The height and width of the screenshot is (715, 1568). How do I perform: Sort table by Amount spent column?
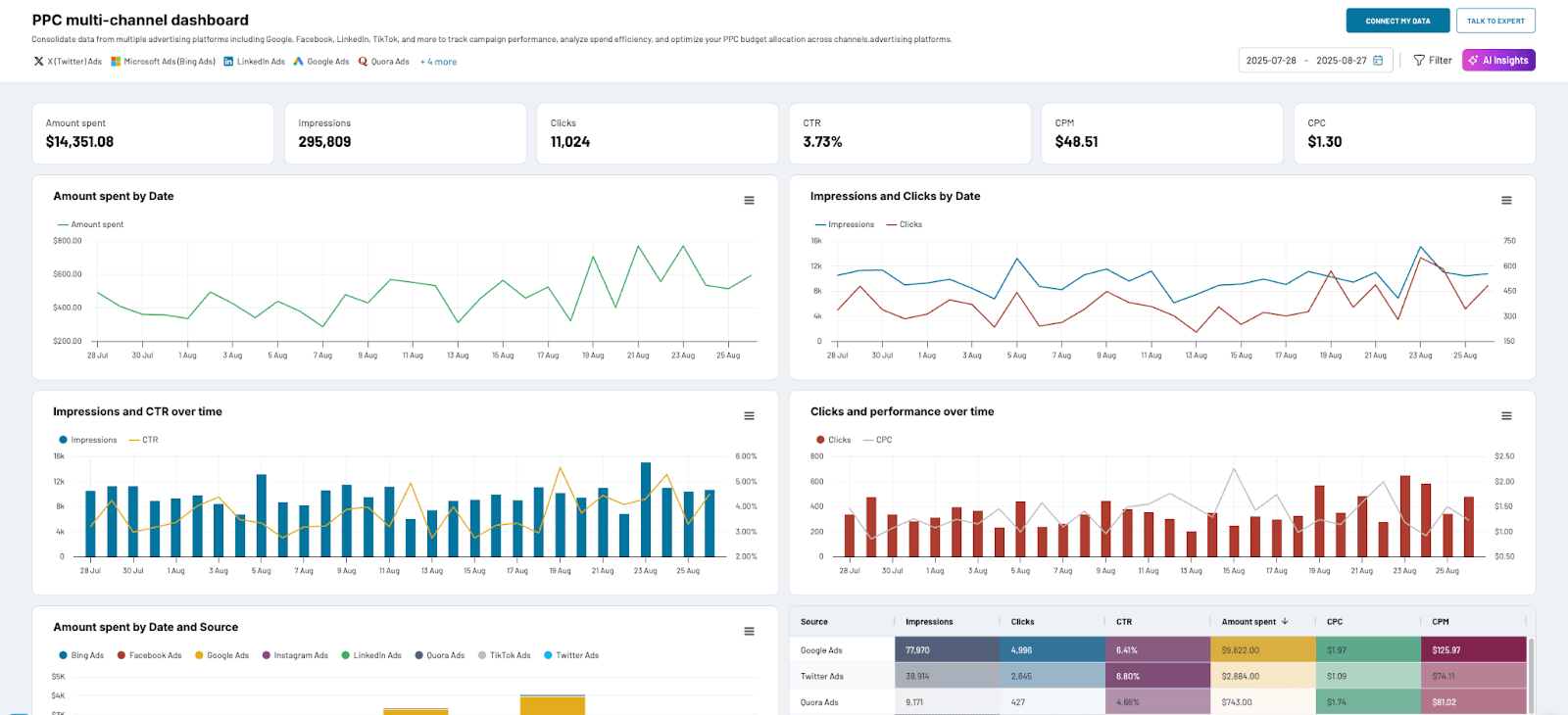click(1254, 622)
